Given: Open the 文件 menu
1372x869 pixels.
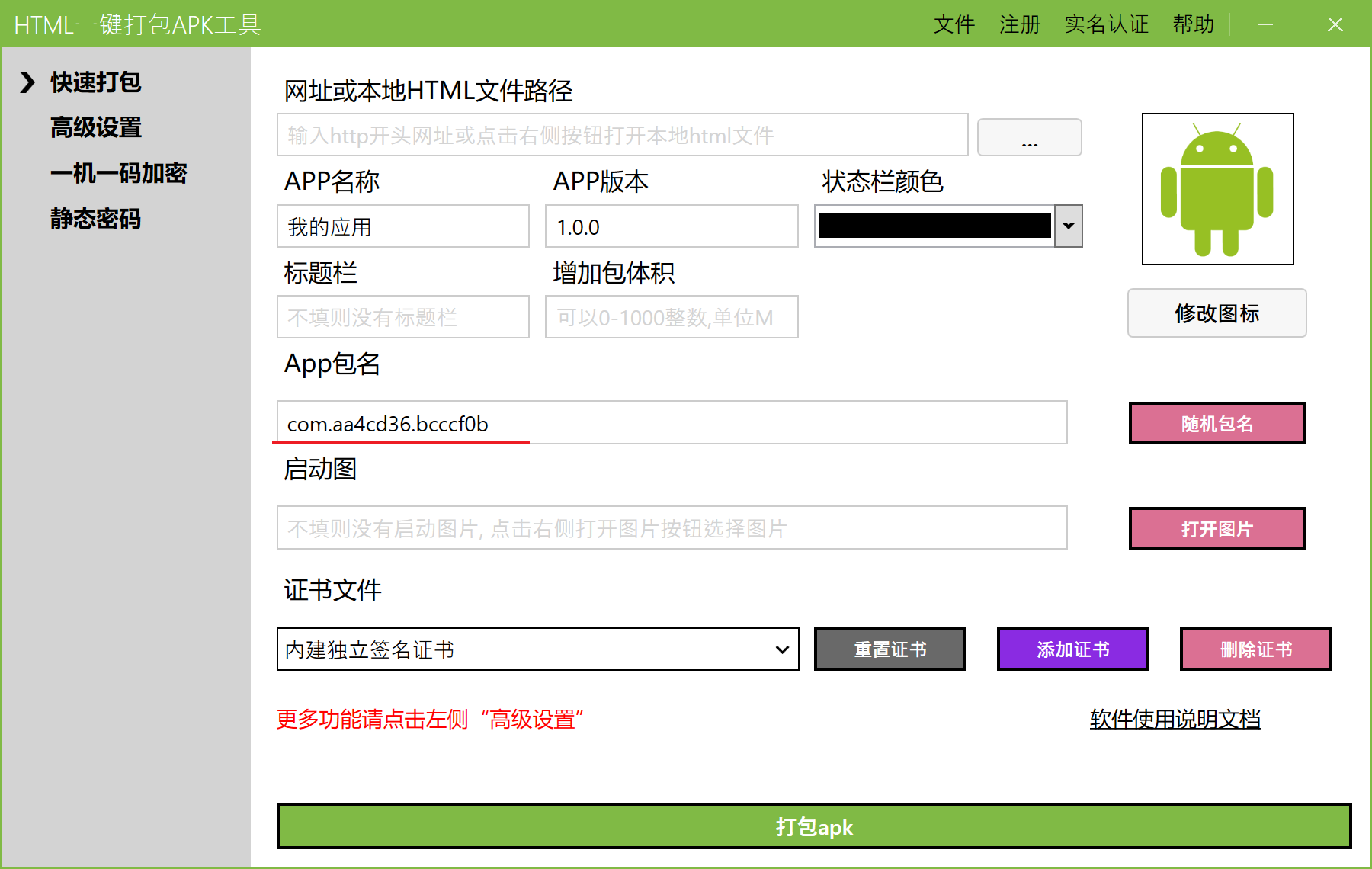Looking at the screenshot, I should coord(954,24).
